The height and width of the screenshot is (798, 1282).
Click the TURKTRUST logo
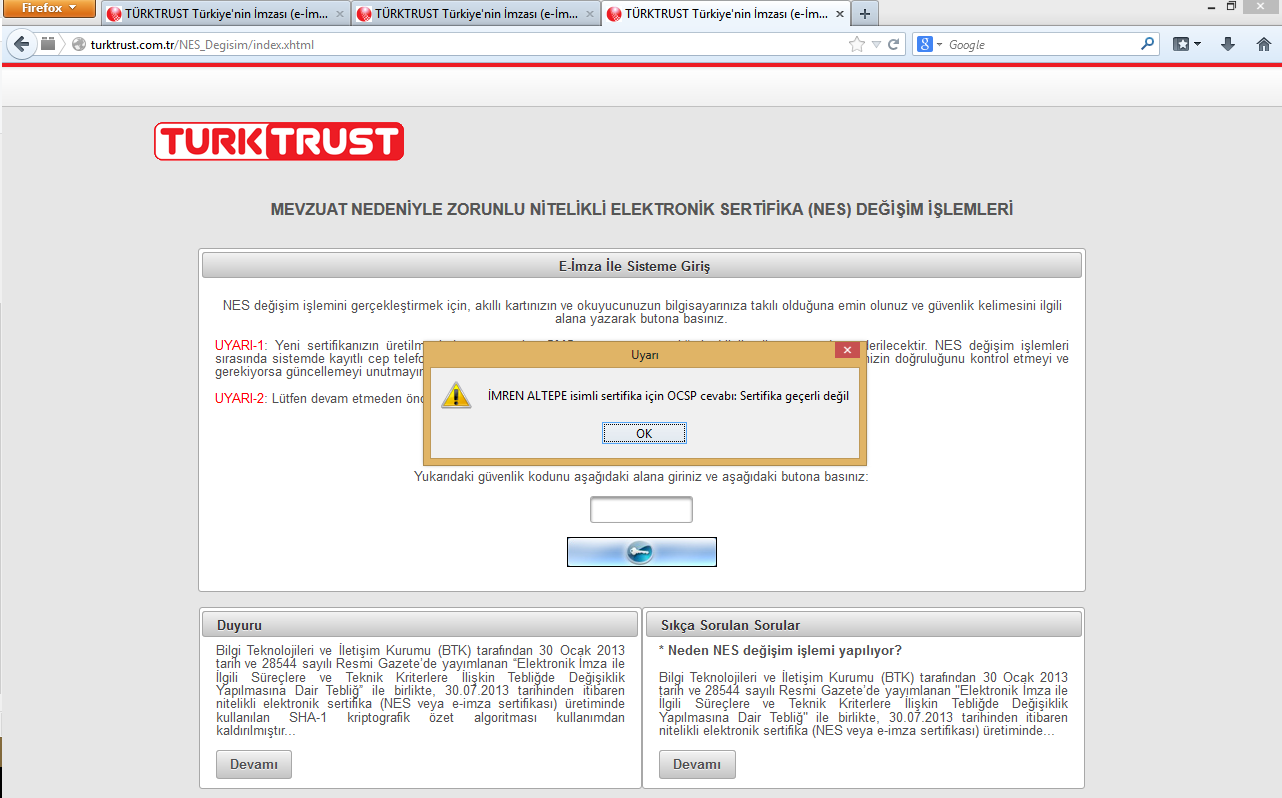click(279, 141)
